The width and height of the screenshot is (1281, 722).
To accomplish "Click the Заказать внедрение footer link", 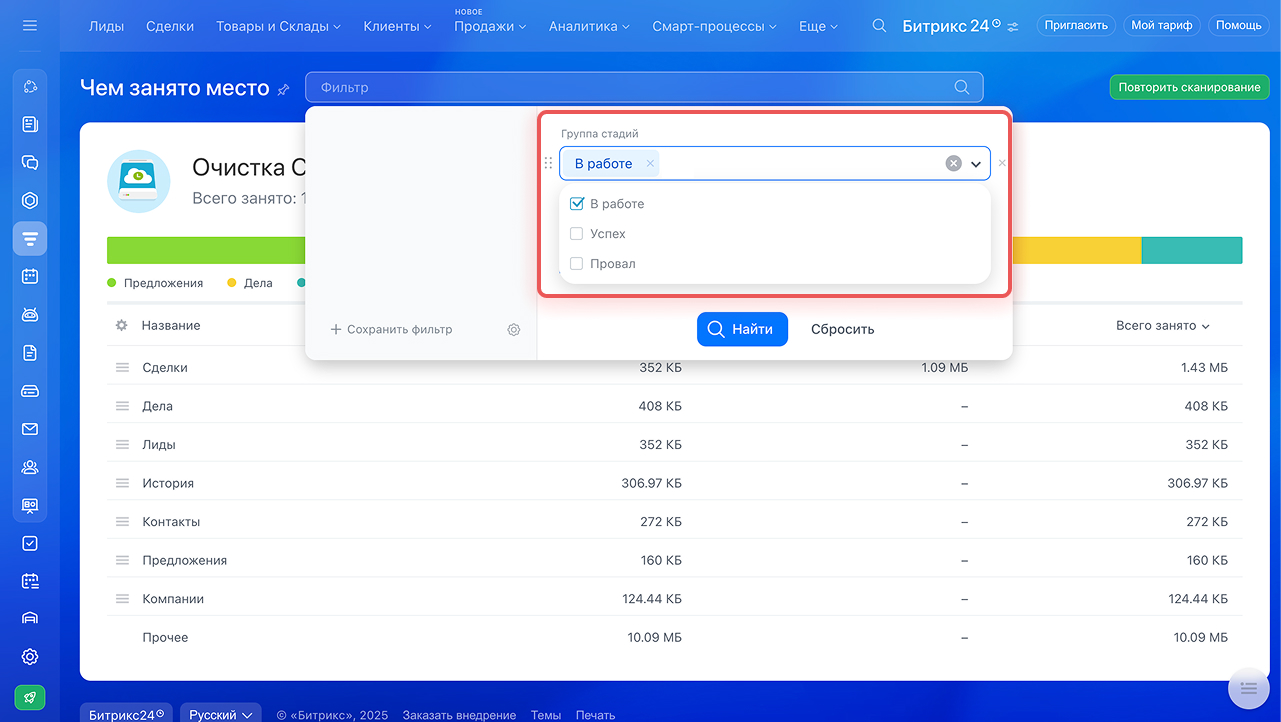I will coord(459,715).
